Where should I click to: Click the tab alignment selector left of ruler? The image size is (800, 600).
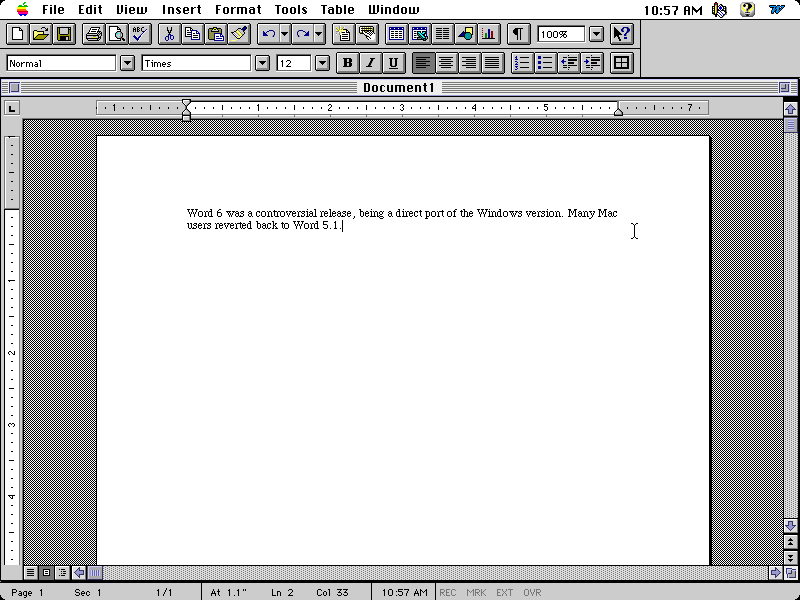point(12,108)
